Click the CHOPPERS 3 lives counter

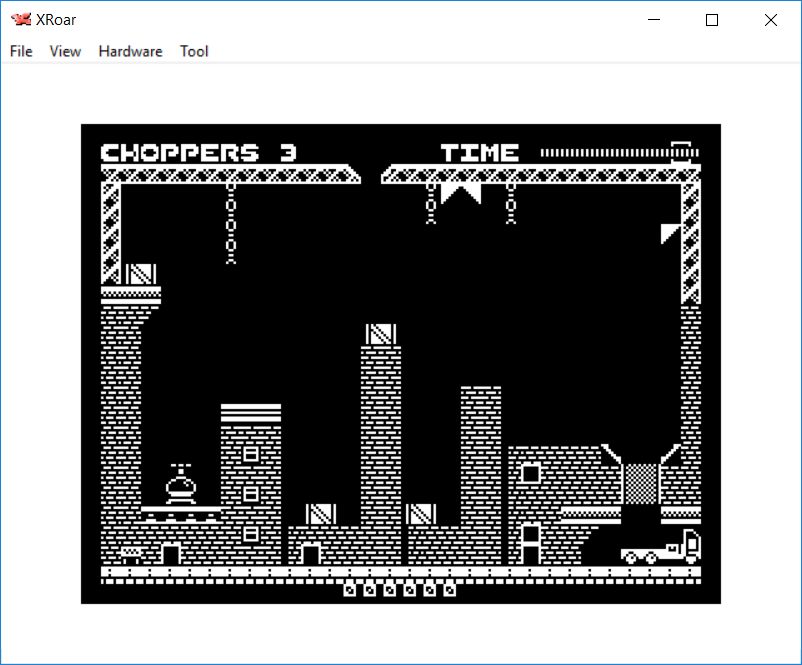[199, 153]
